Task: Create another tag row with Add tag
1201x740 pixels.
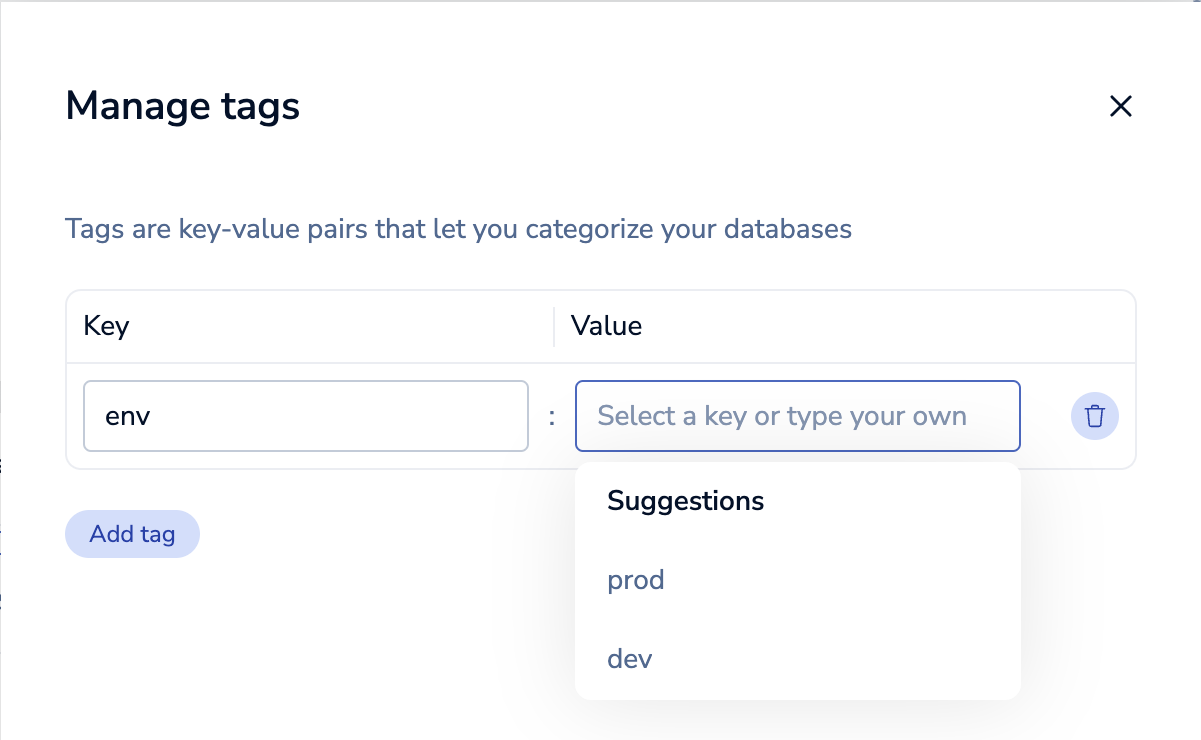Action: 132,534
